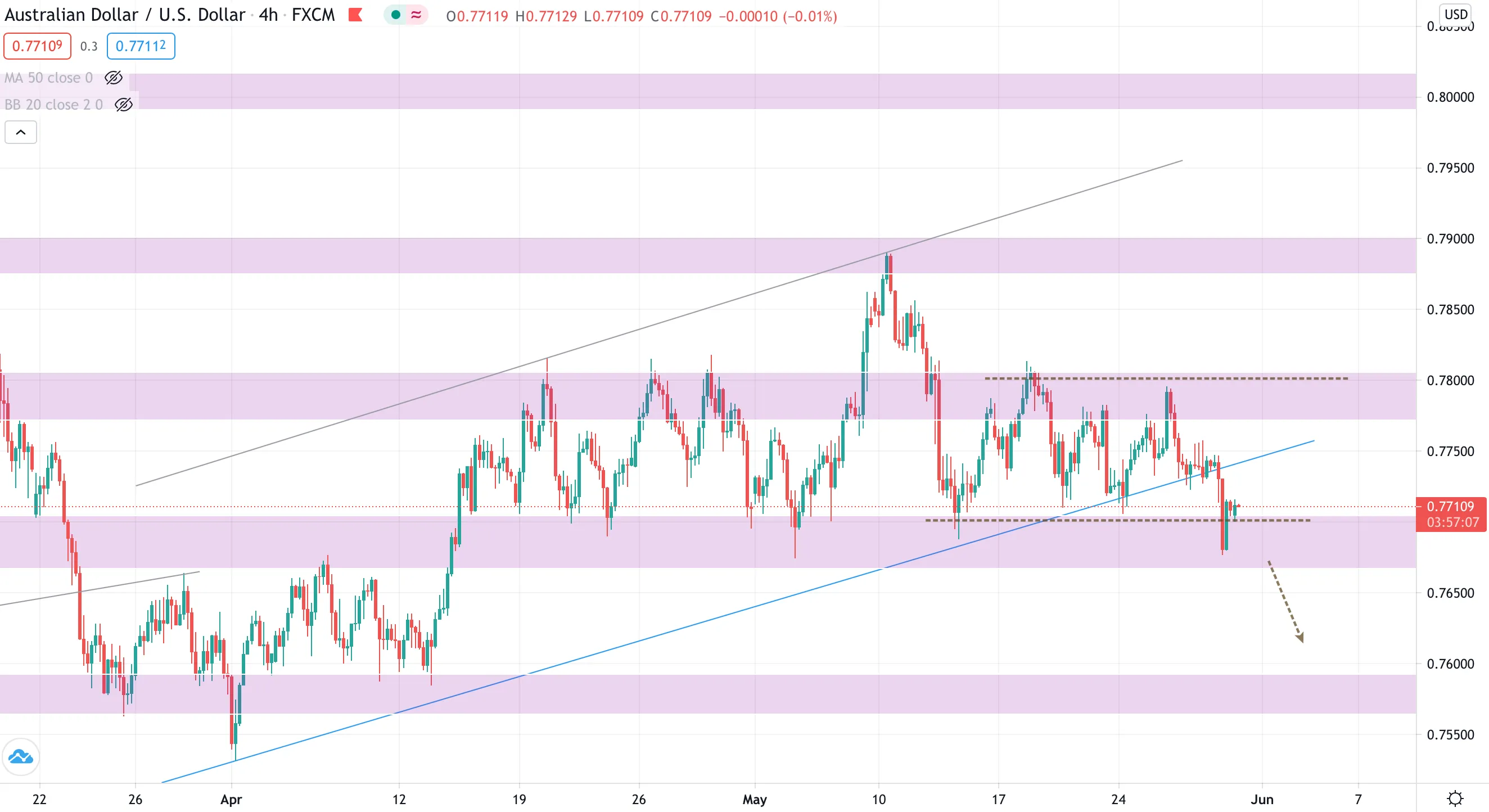Click the red flag icon next to FXCM
Image resolution: width=1489 pixels, height=812 pixels.
[355, 15]
